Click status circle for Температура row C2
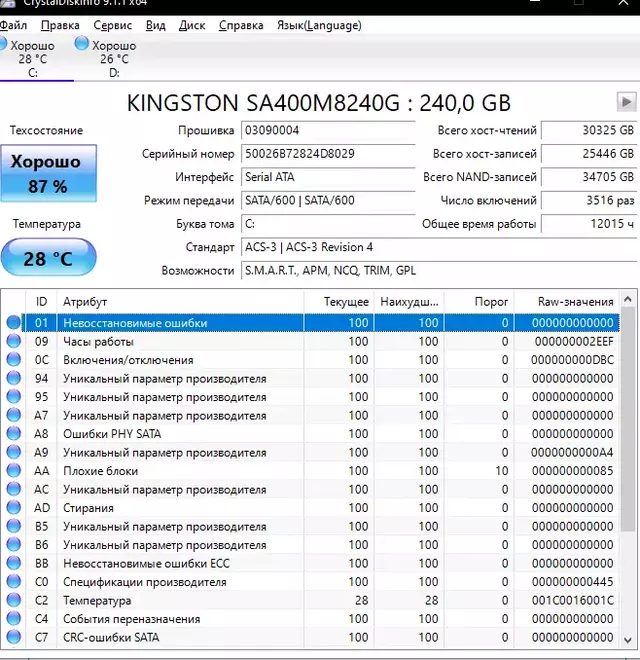640x660 pixels. 13,601
